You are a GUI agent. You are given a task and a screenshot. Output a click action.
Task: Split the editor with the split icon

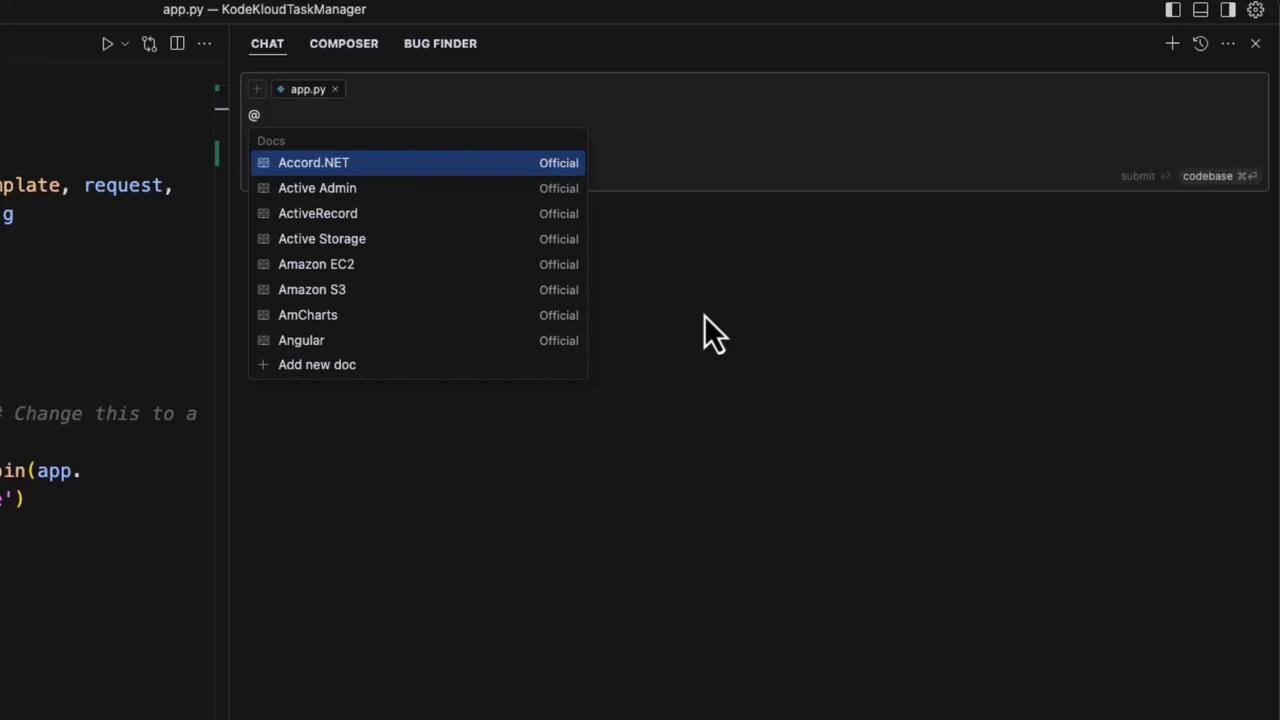[x=177, y=44]
